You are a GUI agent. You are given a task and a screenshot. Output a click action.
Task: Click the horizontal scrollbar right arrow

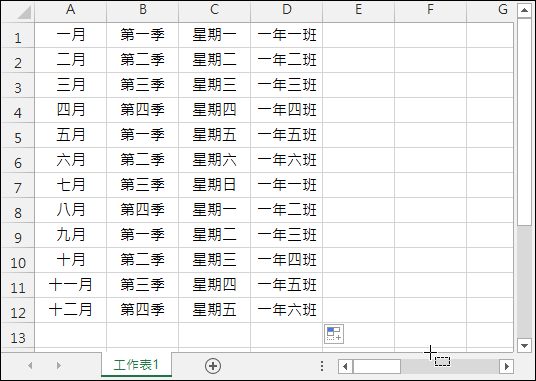point(507,366)
